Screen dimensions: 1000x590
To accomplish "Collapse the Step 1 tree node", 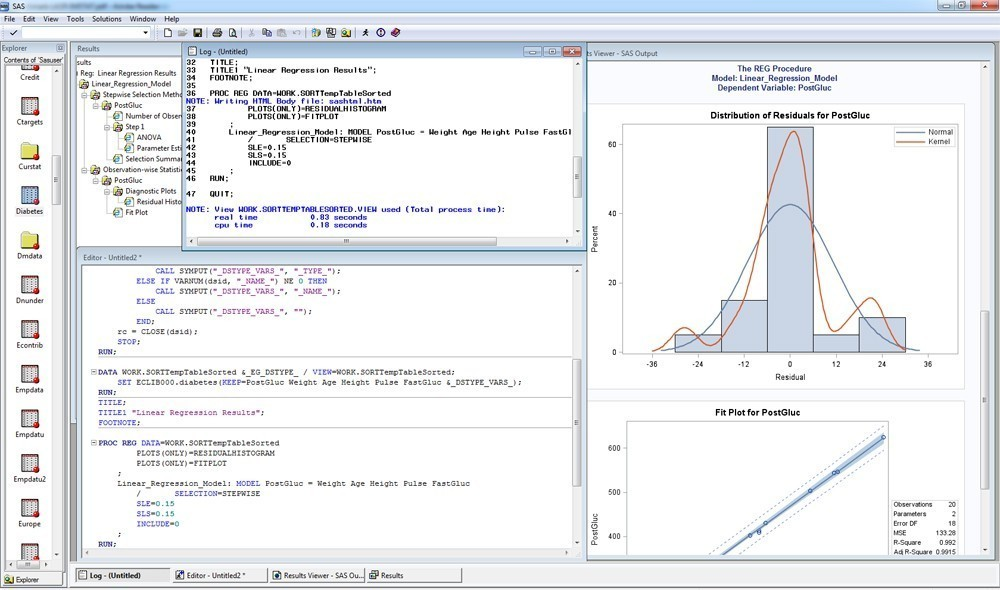I will (x=107, y=127).
